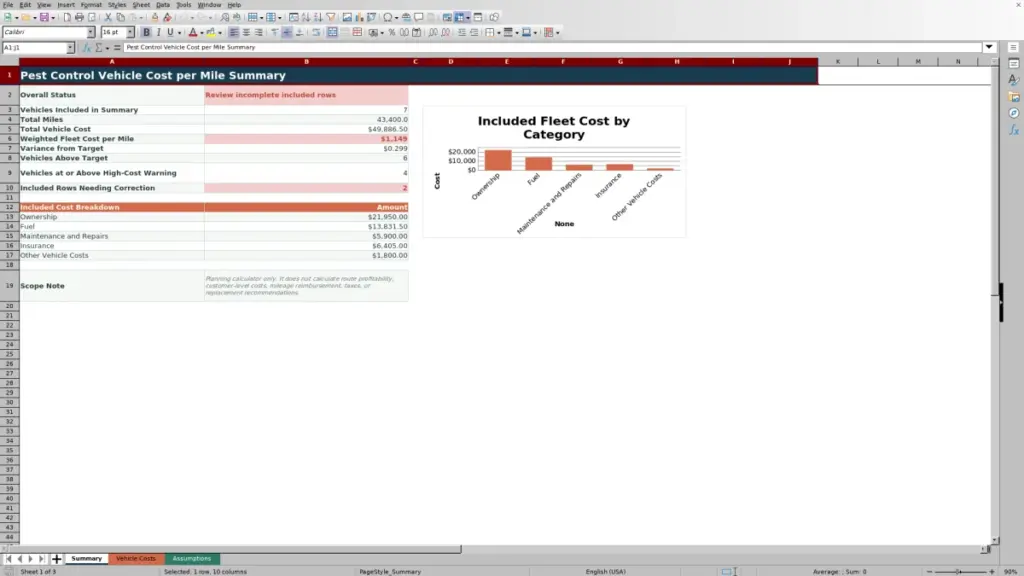Click the Export as PDF icon
The width and height of the screenshot is (1024, 576).
click(x=67, y=18)
